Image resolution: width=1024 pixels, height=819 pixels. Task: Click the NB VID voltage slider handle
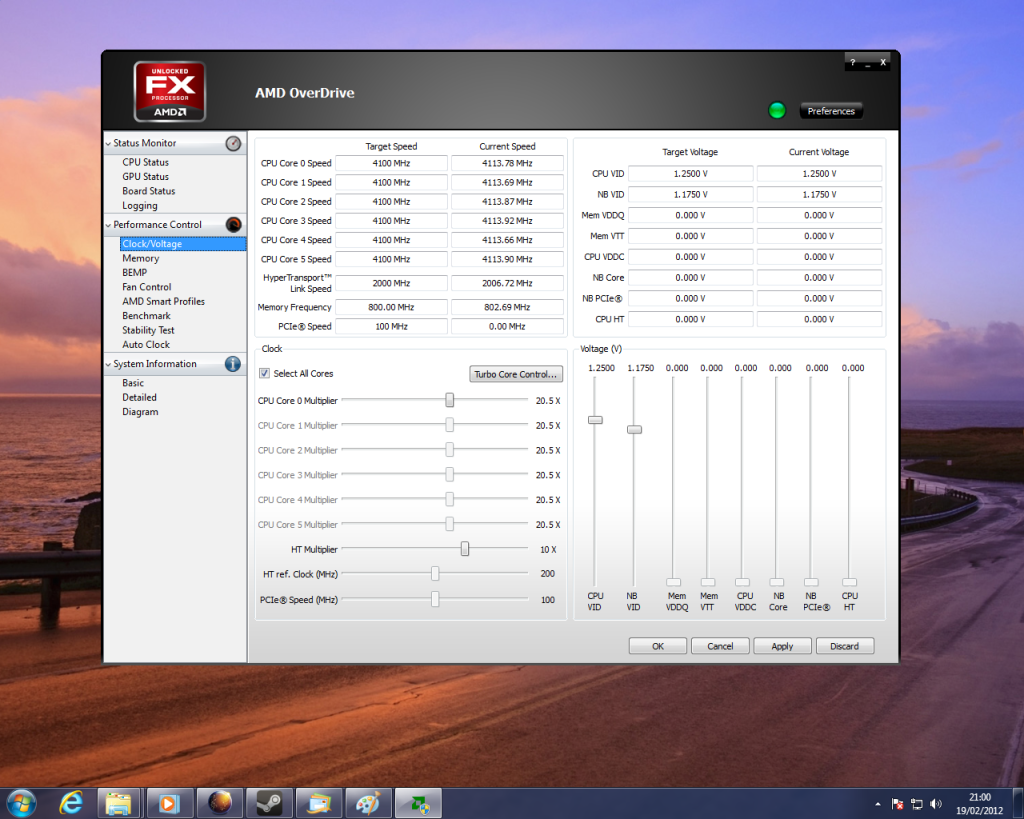634,429
